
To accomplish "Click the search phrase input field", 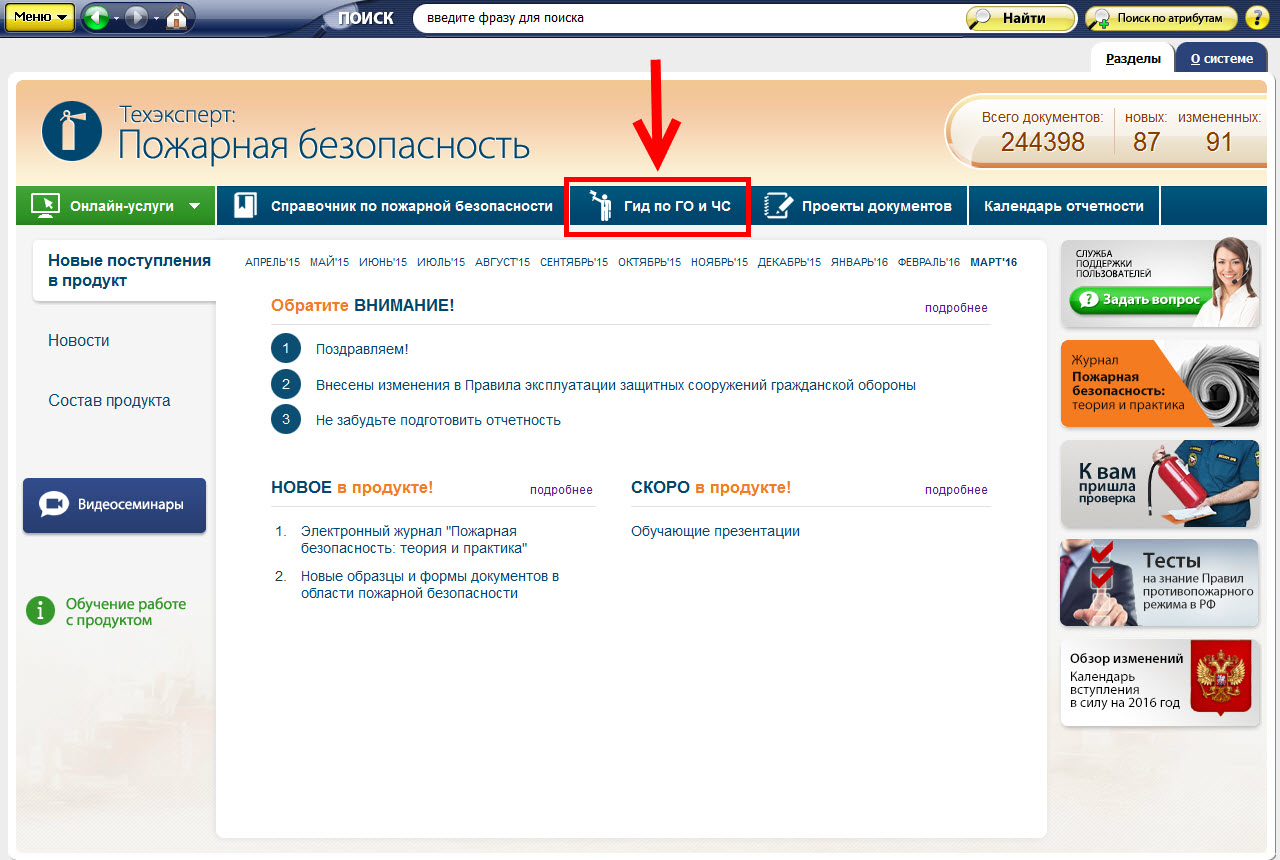I will [x=685, y=18].
